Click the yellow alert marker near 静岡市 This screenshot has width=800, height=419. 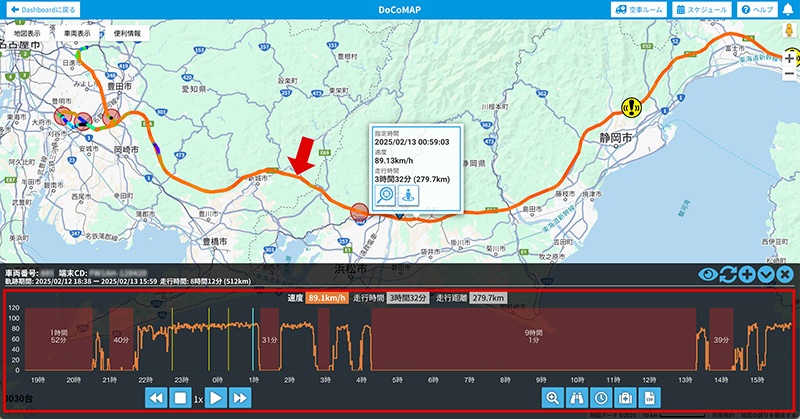click(630, 106)
